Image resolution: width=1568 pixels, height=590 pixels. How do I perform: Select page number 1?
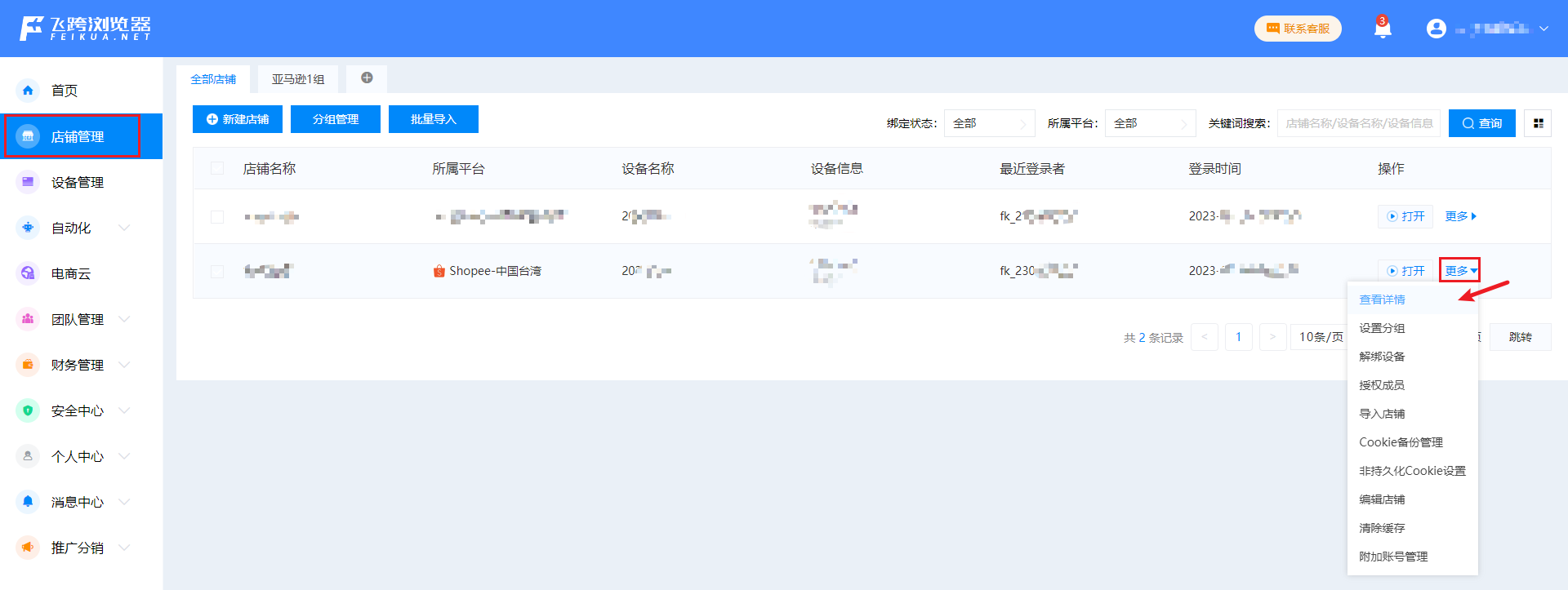[x=1239, y=337]
